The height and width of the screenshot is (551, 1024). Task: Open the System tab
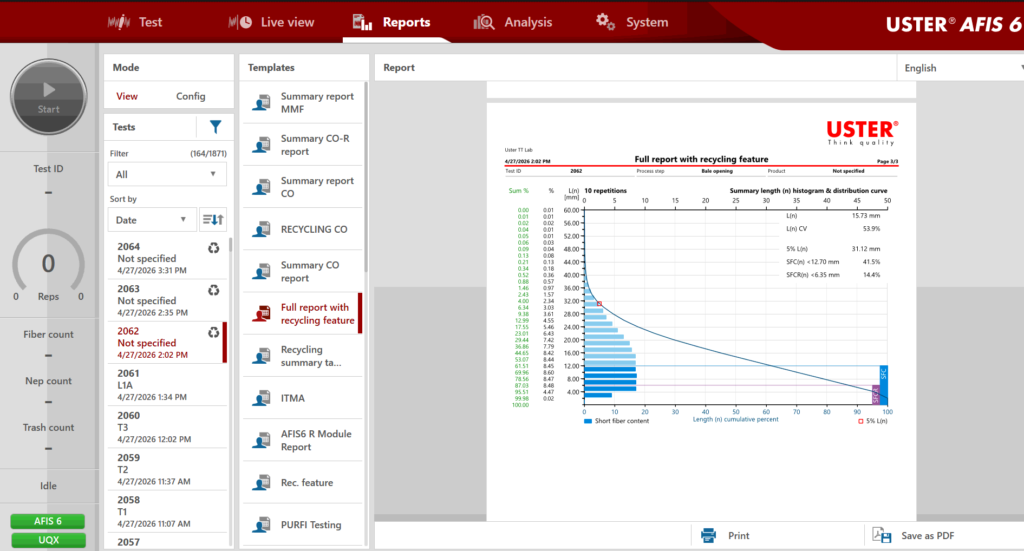tap(632, 22)
